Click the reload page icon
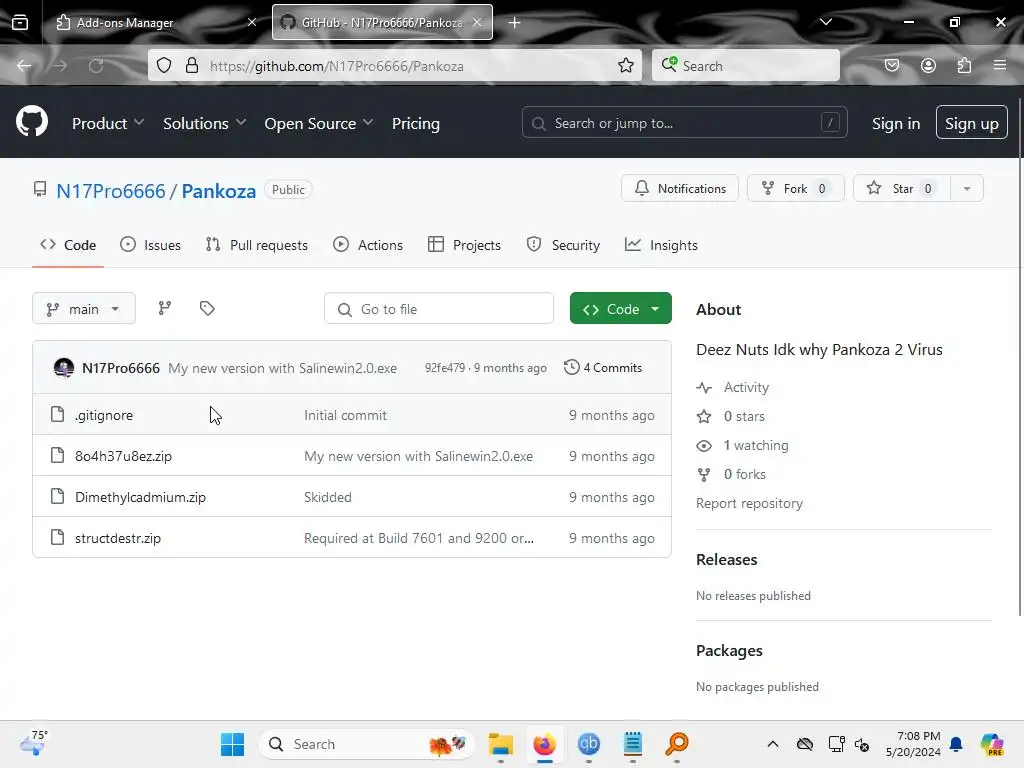This screenshot has width=1024, height=768. click(96, 65)
